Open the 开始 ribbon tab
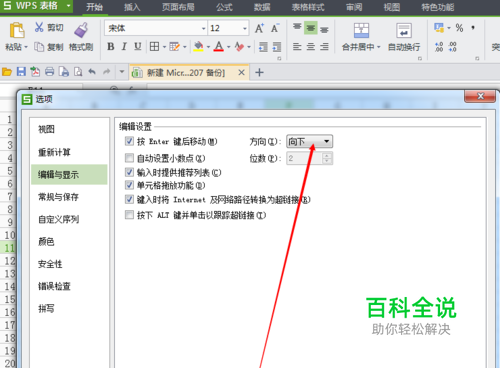This screenshot has height=368, width=500. (x=94, y=7)
